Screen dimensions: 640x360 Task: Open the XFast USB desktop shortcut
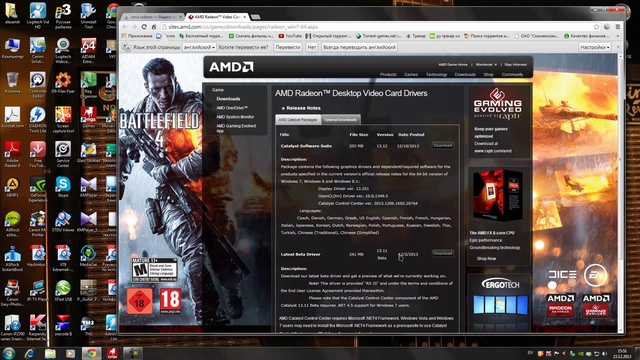pyautogui.click(x=63, y=291)
